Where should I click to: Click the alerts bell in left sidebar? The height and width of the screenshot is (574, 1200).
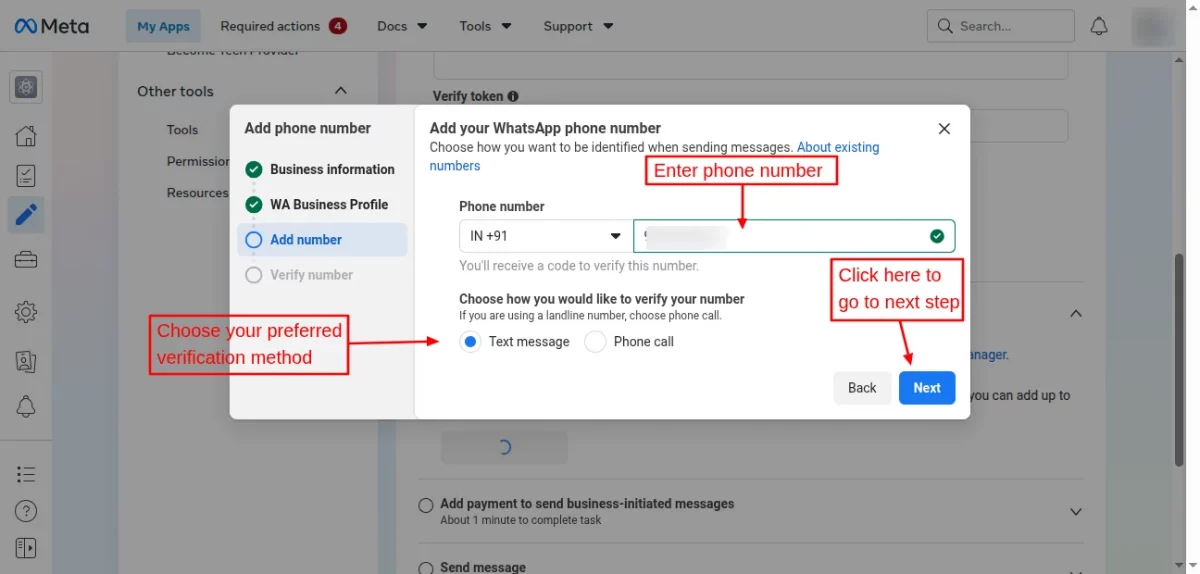point(26,406)
